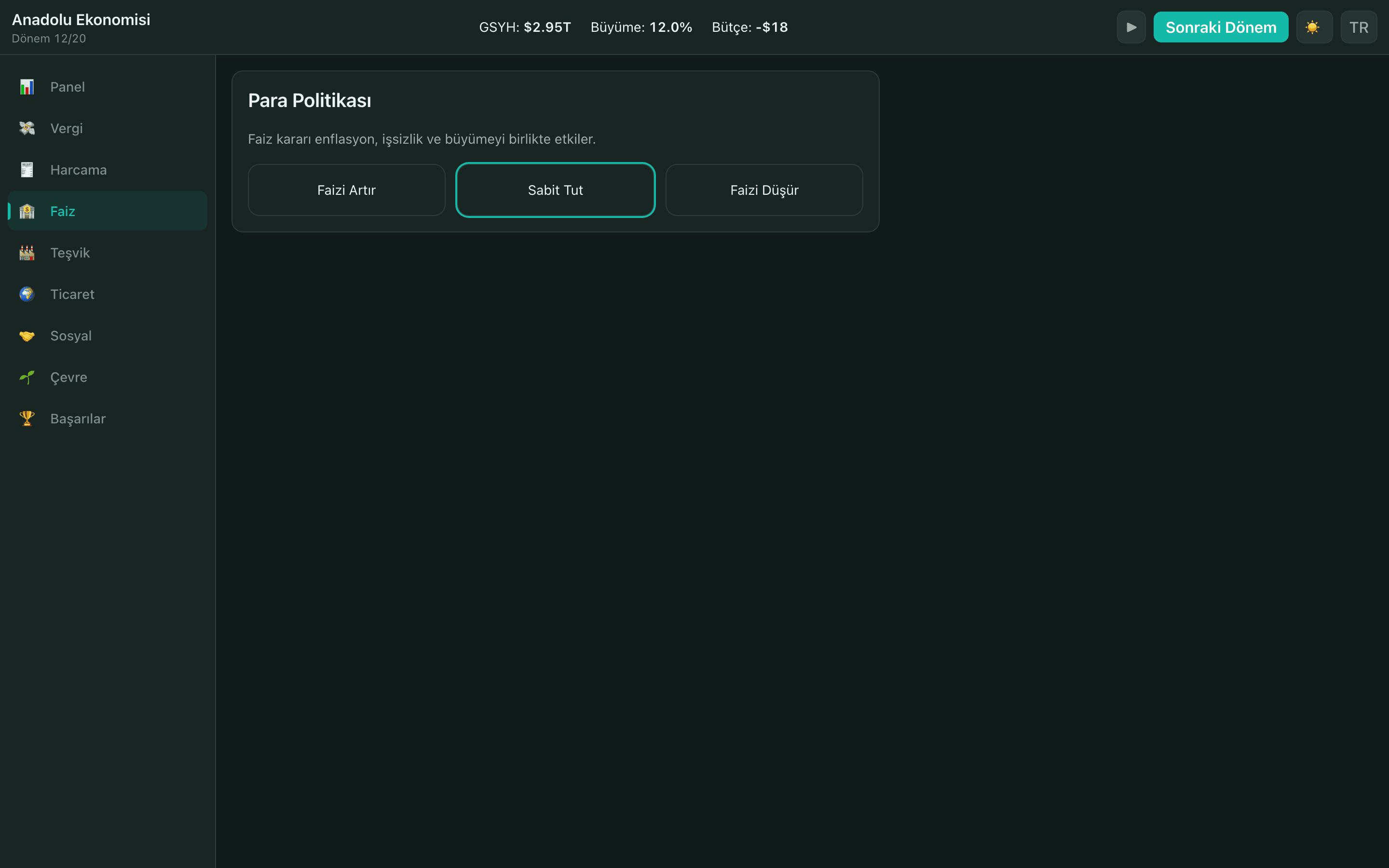Click the Dönem 12/20 period text
The width and height of the screenshot is (1389, 868).
point(49,39)
